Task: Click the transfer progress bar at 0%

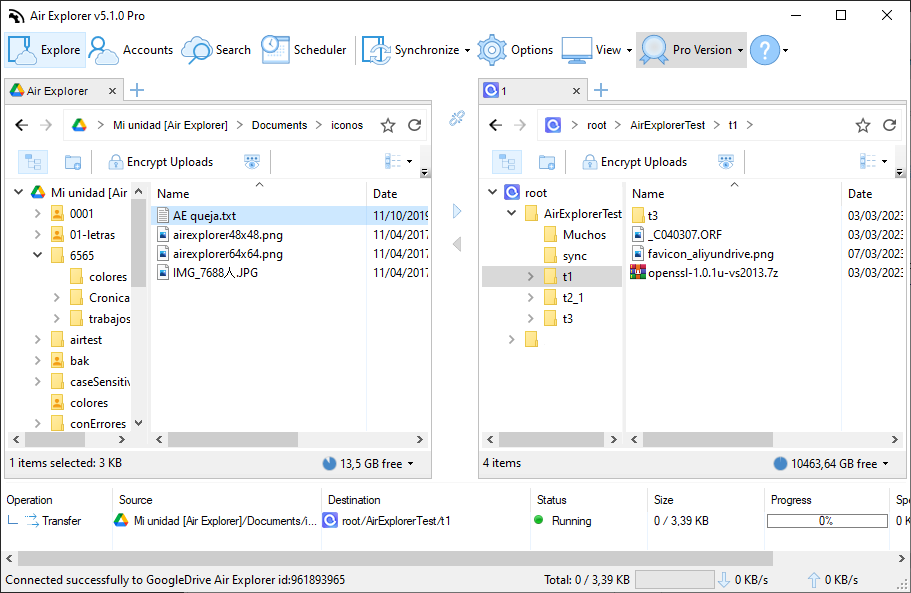Action: pyautogui.click(x=827, y=521)
